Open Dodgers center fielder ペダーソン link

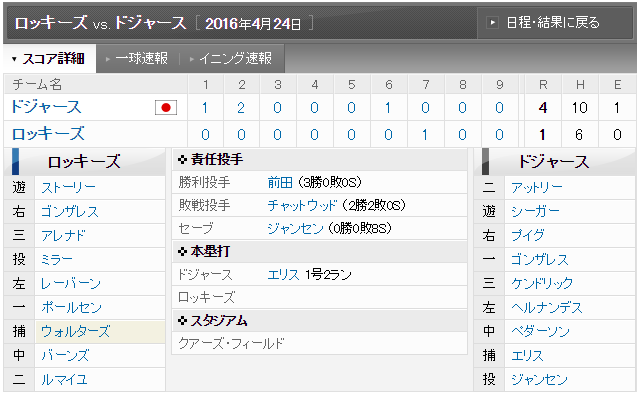click(x=540, y=332)
